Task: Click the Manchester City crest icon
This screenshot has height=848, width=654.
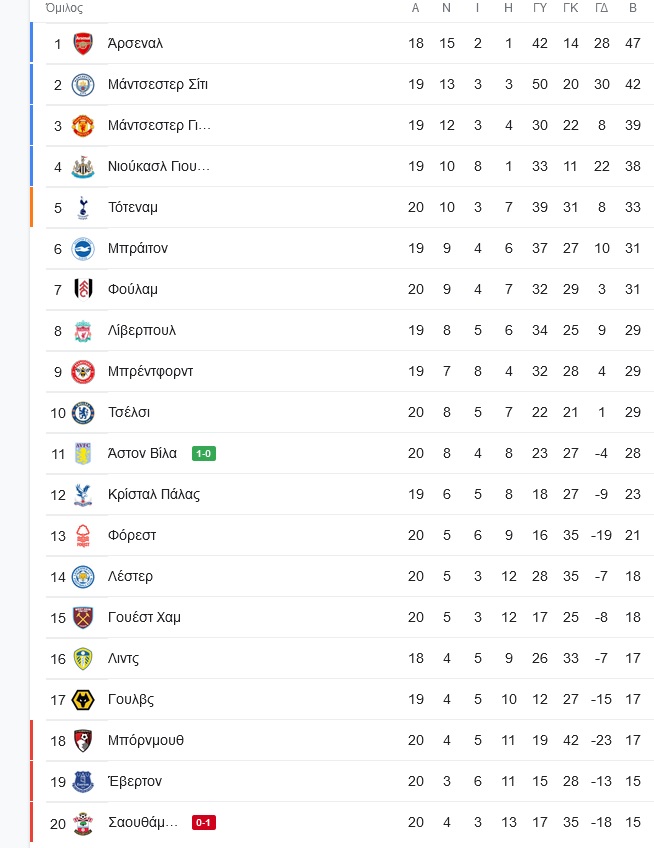Action: coord(83,85)
